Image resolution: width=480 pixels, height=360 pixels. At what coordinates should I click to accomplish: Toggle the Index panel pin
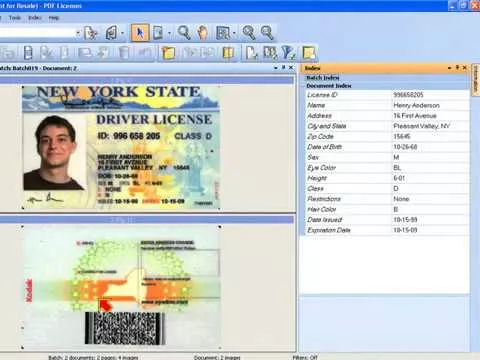(x=458, y=68)
